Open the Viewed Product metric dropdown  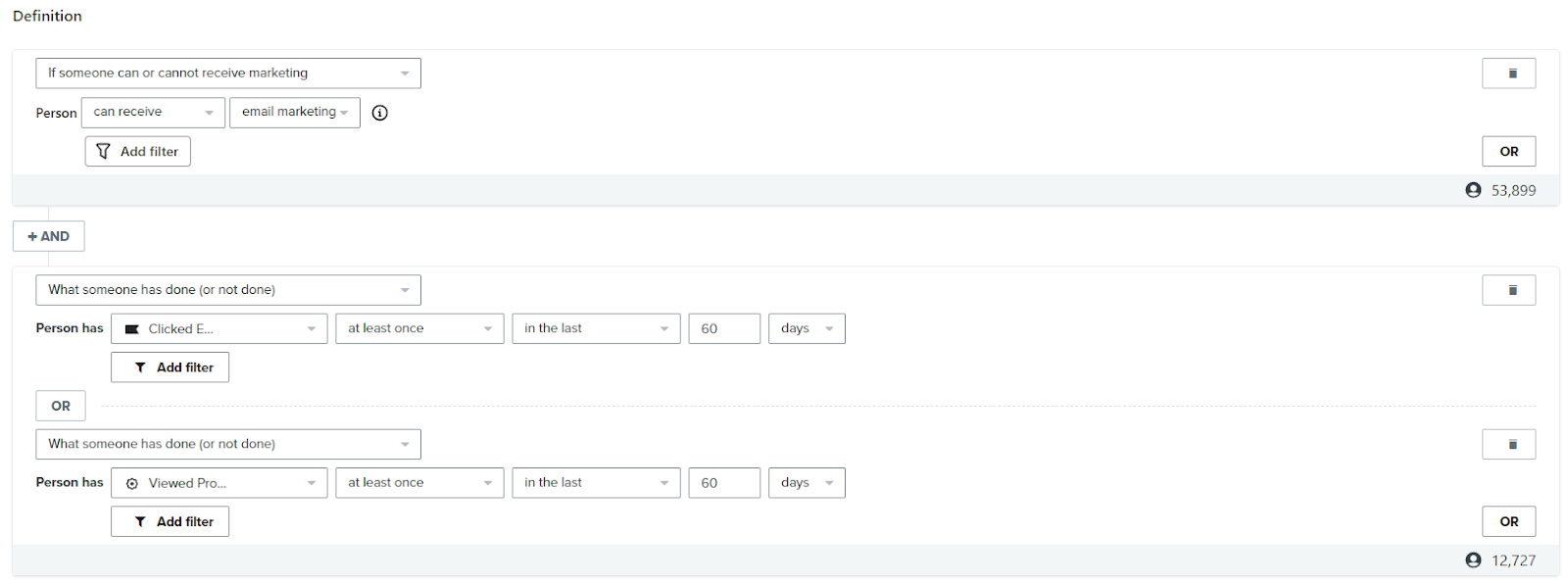(219, 483)
